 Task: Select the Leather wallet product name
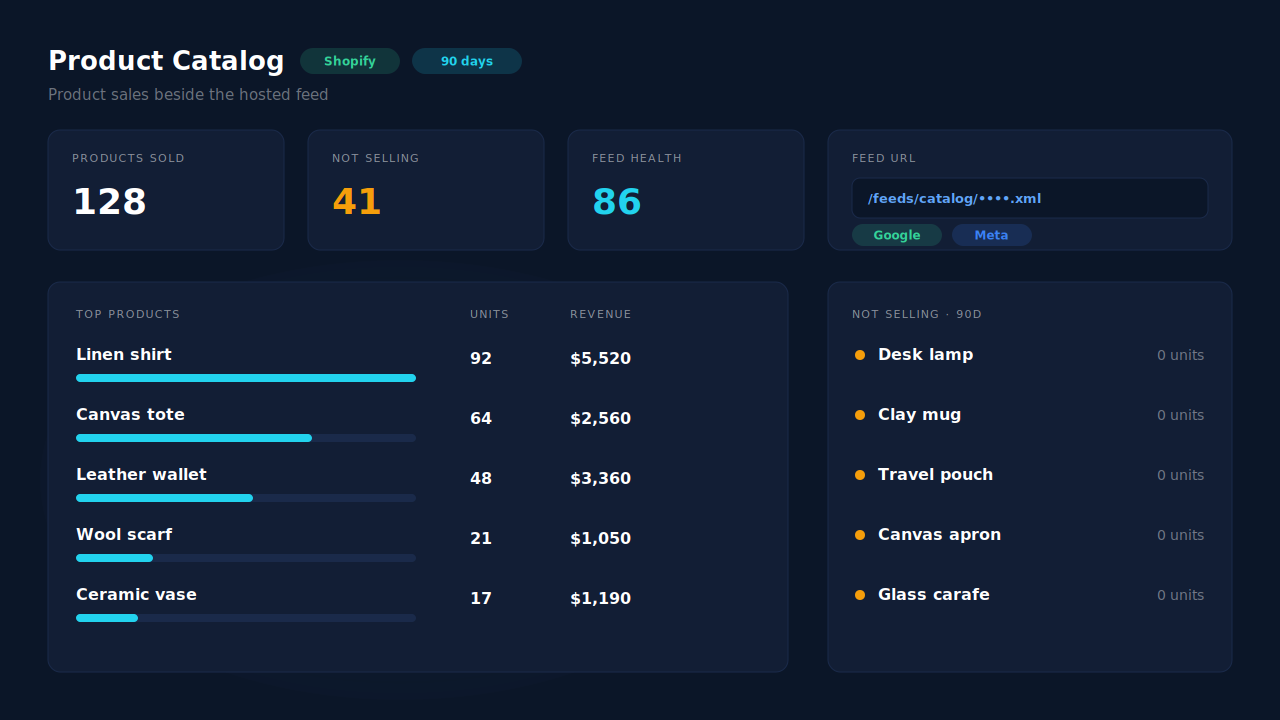tap(141, 475)
